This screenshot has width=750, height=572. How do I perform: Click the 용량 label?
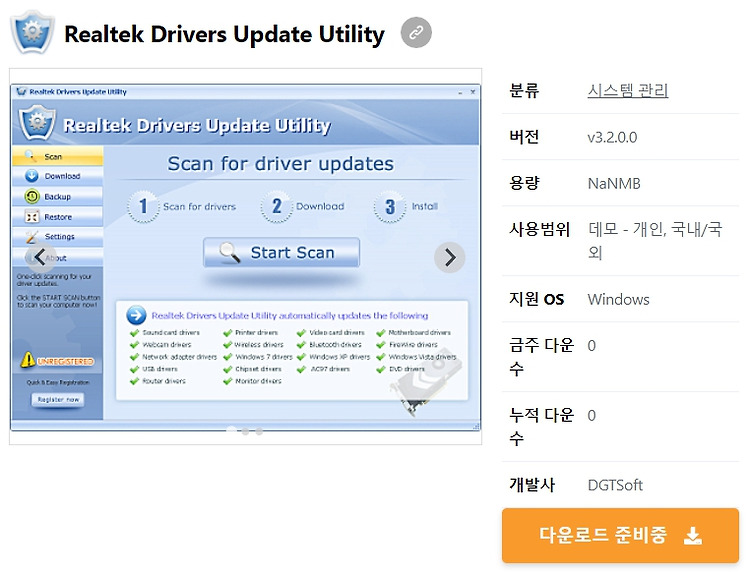click(x=524, y=183)
